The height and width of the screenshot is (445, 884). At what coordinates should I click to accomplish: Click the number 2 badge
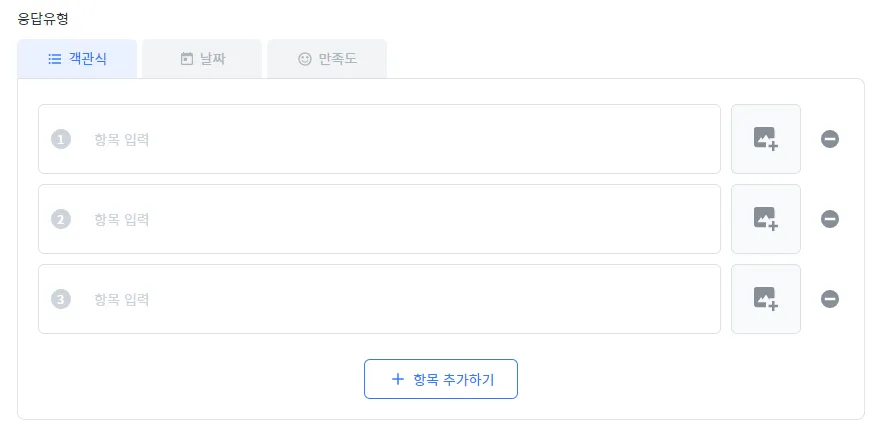(61, 219)
